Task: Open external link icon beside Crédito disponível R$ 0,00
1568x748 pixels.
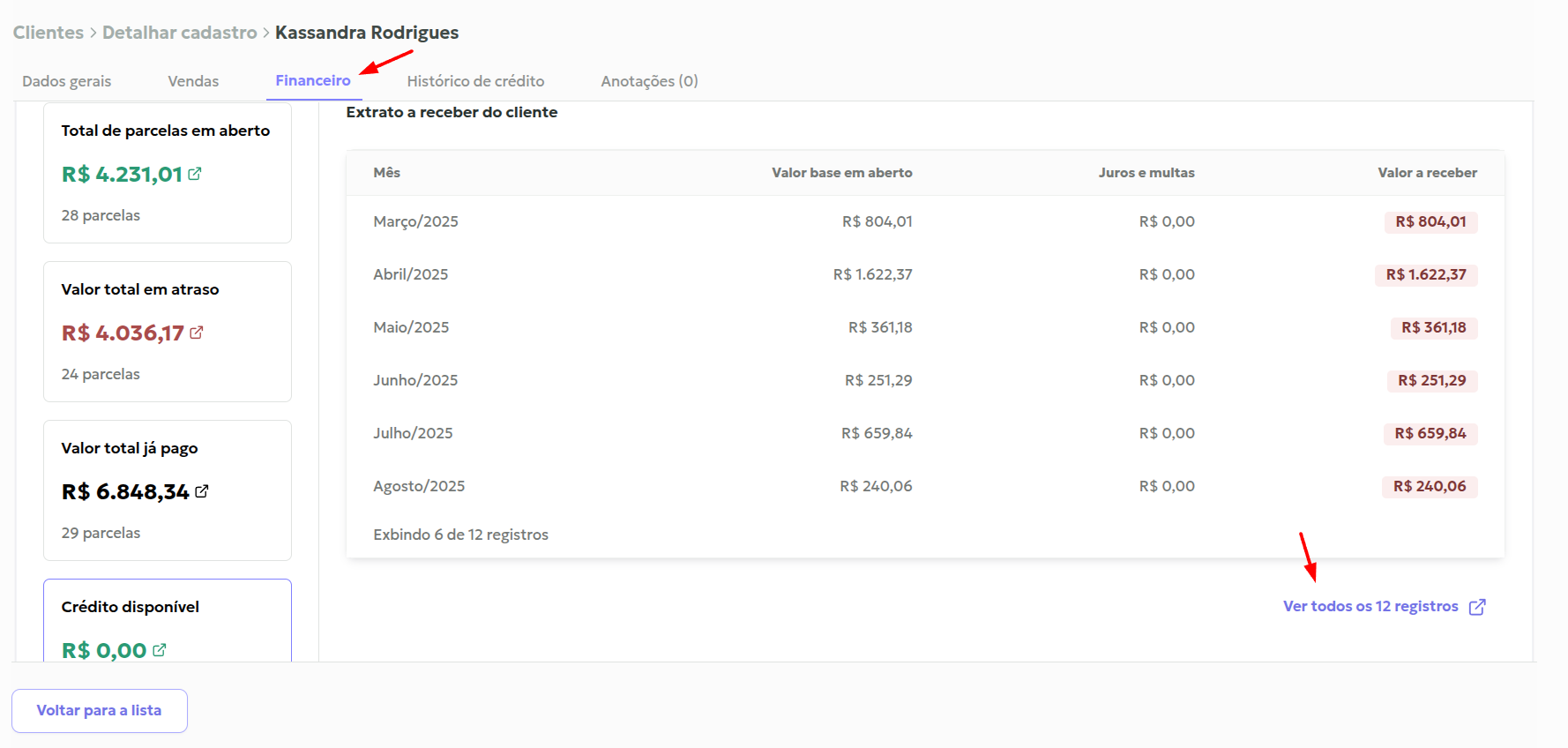Action: tap(160, 650)
